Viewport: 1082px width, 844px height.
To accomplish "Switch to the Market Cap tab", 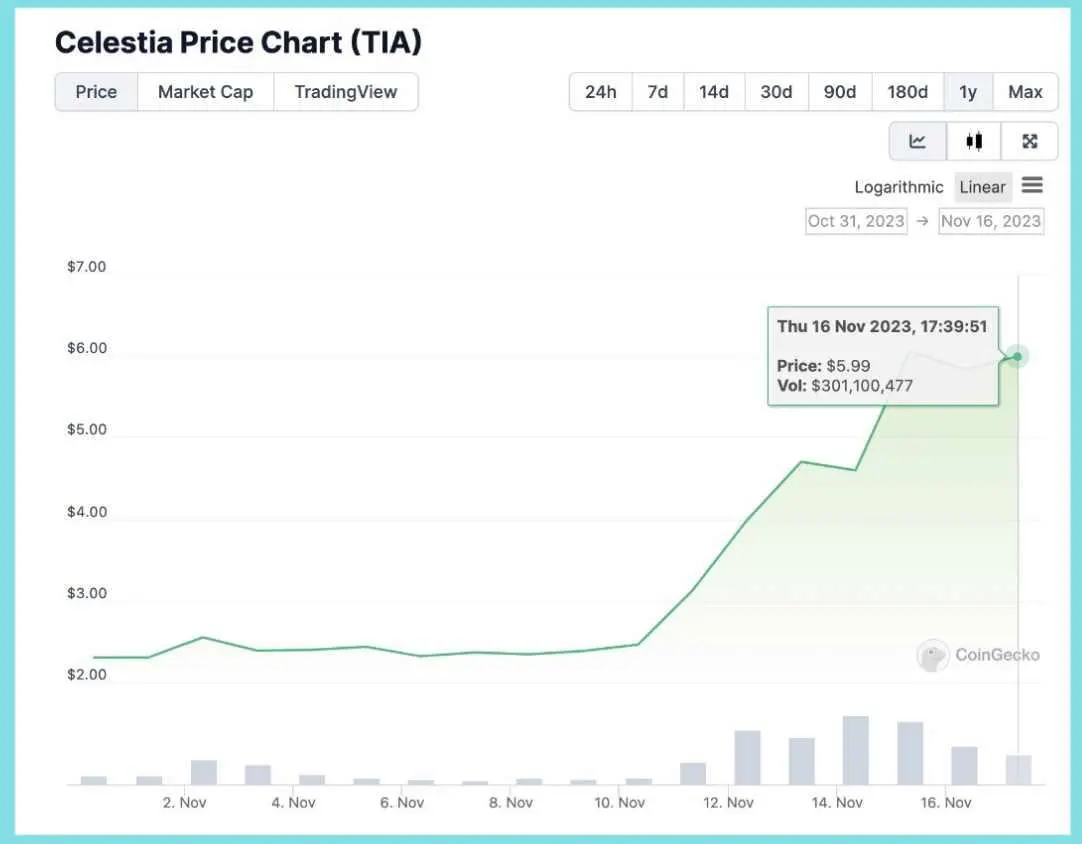I will click(x=206, y=92).
